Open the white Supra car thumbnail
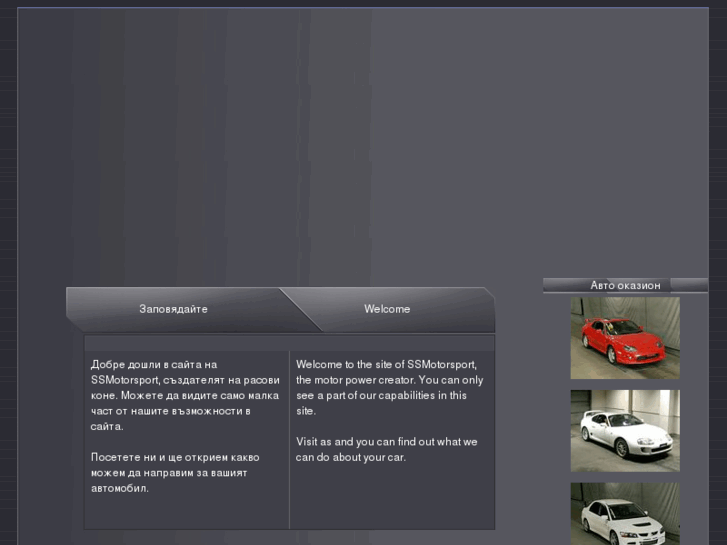The width and height of the screenshot is (727, 545). [625, 431]
